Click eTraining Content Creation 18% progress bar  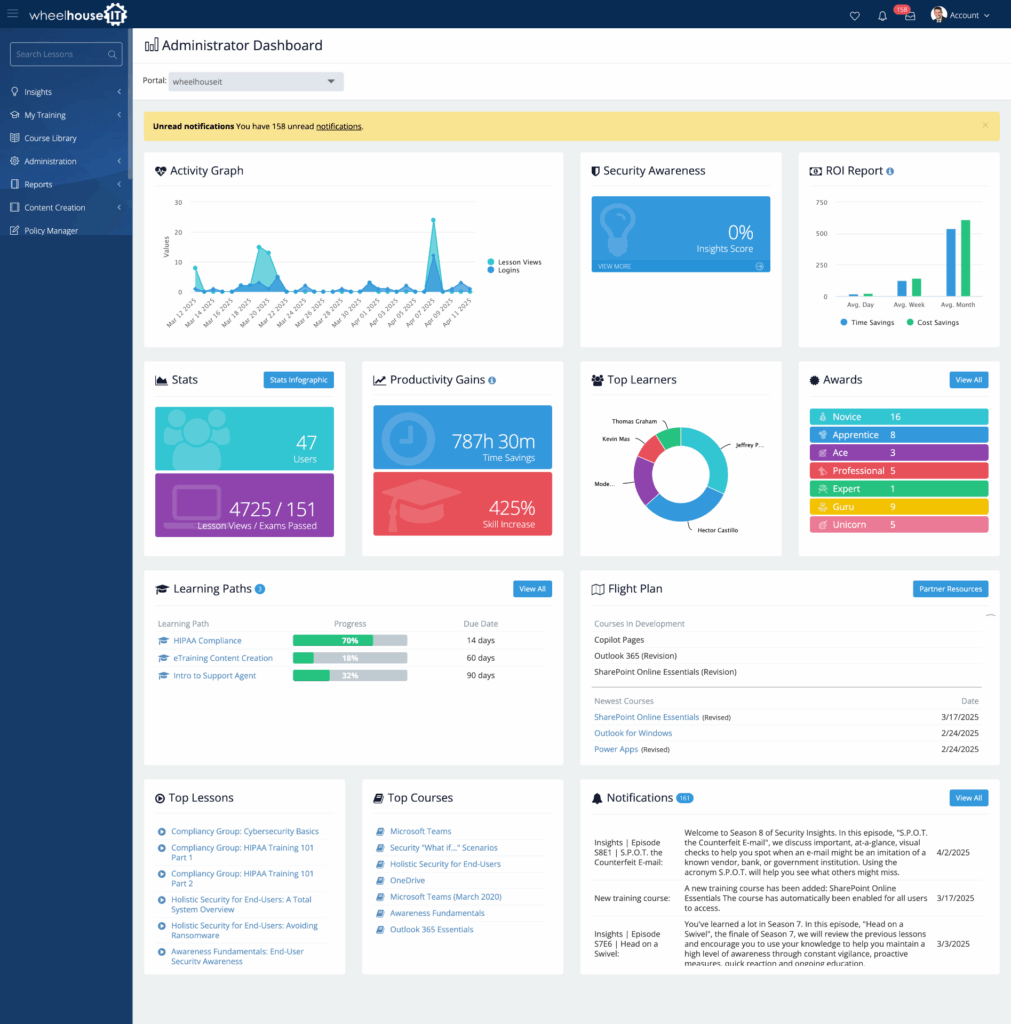click(350, 658)
